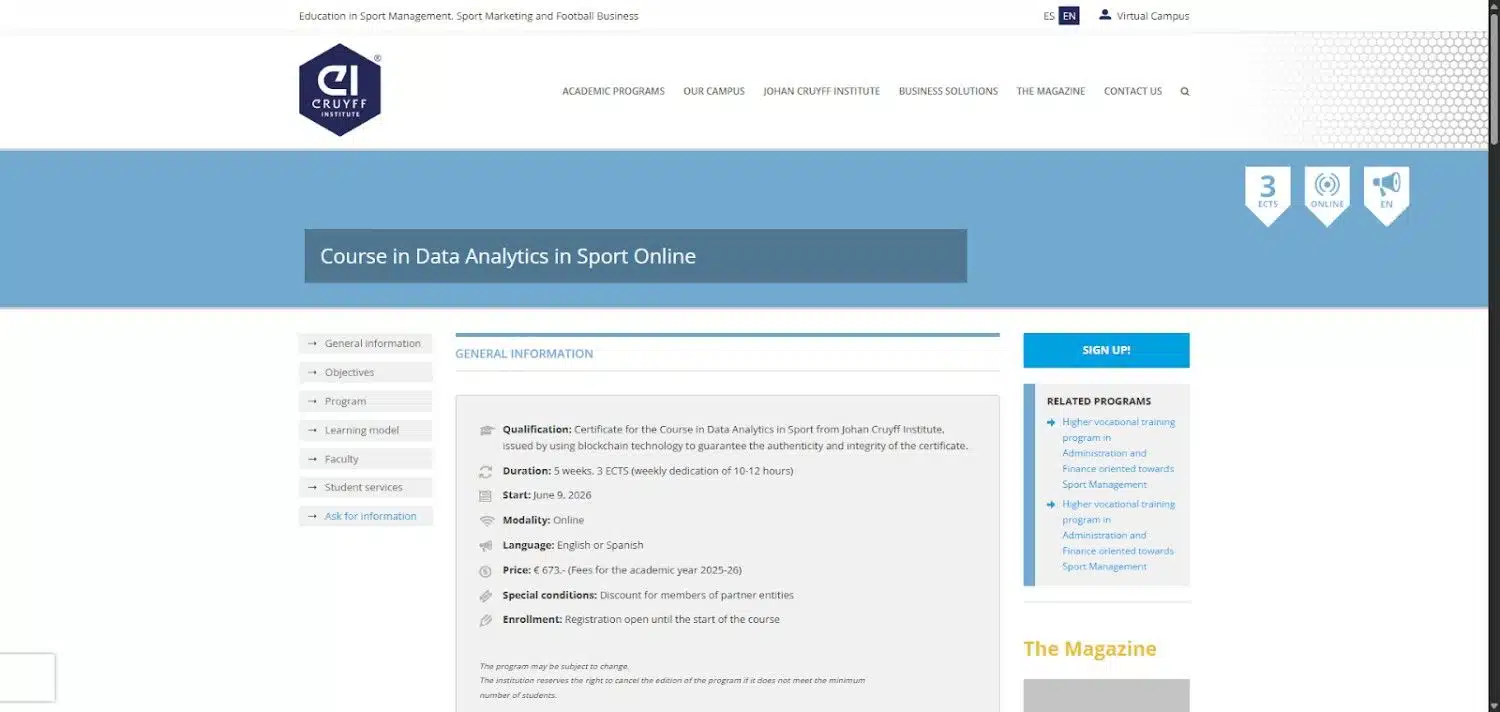Image resolution: width=1500 pixels, height=712 pixels.
Task: Open the Contact Us menu item
Action: click(x=1133, y=91)
